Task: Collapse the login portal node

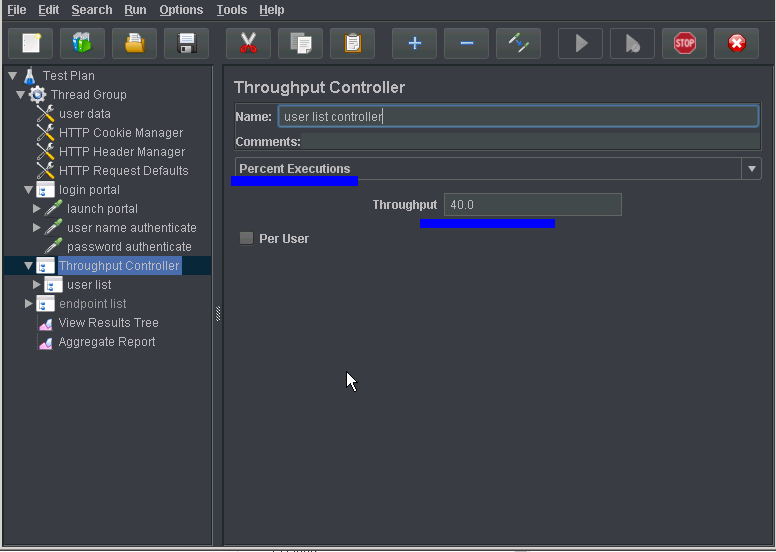Action: [x=29, y=190]
